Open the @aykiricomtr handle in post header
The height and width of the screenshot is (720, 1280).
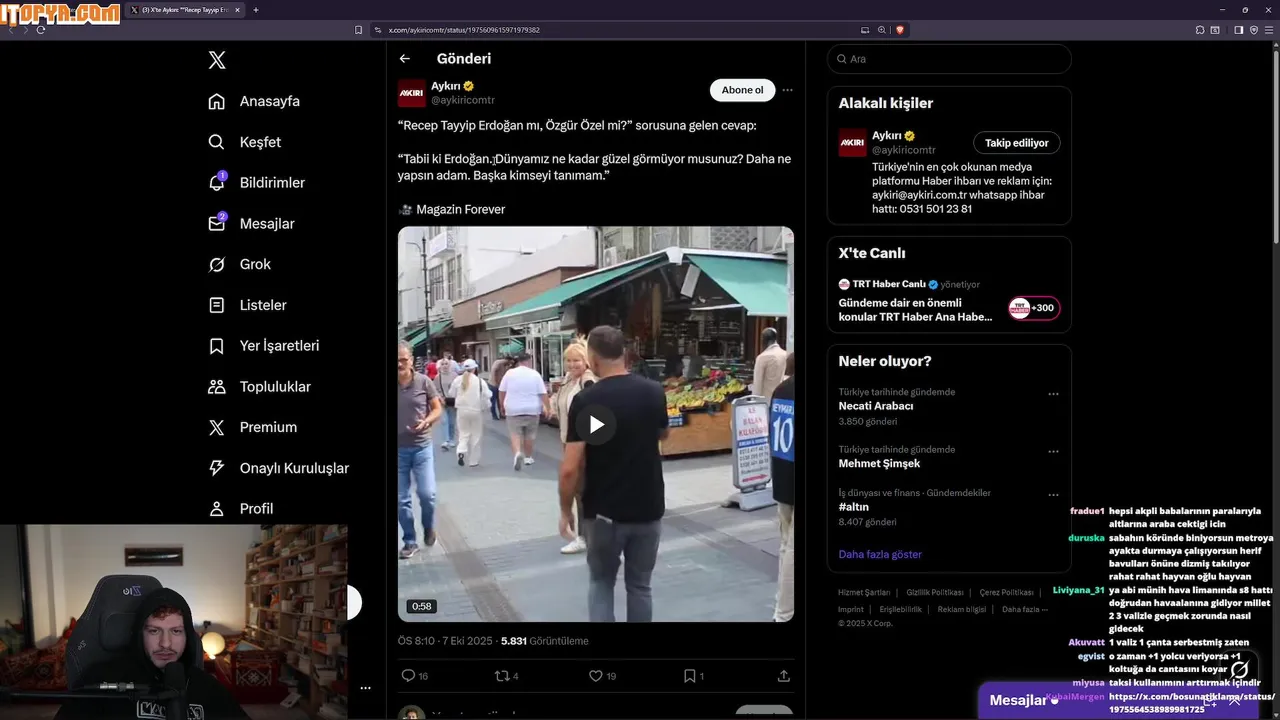pos(463,100)
